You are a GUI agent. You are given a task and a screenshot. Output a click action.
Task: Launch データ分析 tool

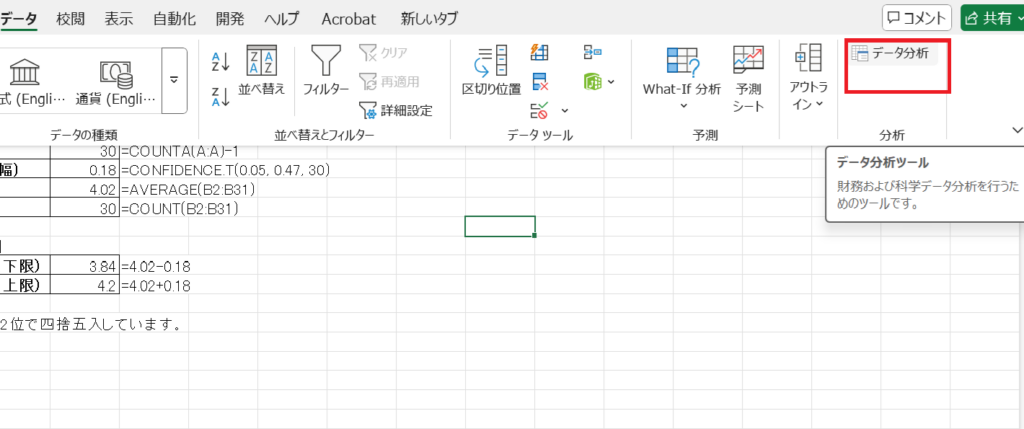[892, 54]
